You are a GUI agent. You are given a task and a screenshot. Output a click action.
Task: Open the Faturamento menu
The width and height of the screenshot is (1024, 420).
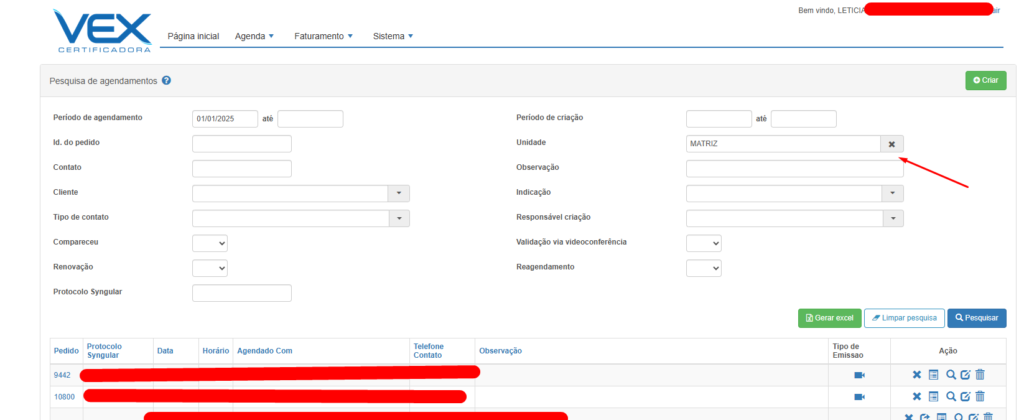(x=324, y=37)
